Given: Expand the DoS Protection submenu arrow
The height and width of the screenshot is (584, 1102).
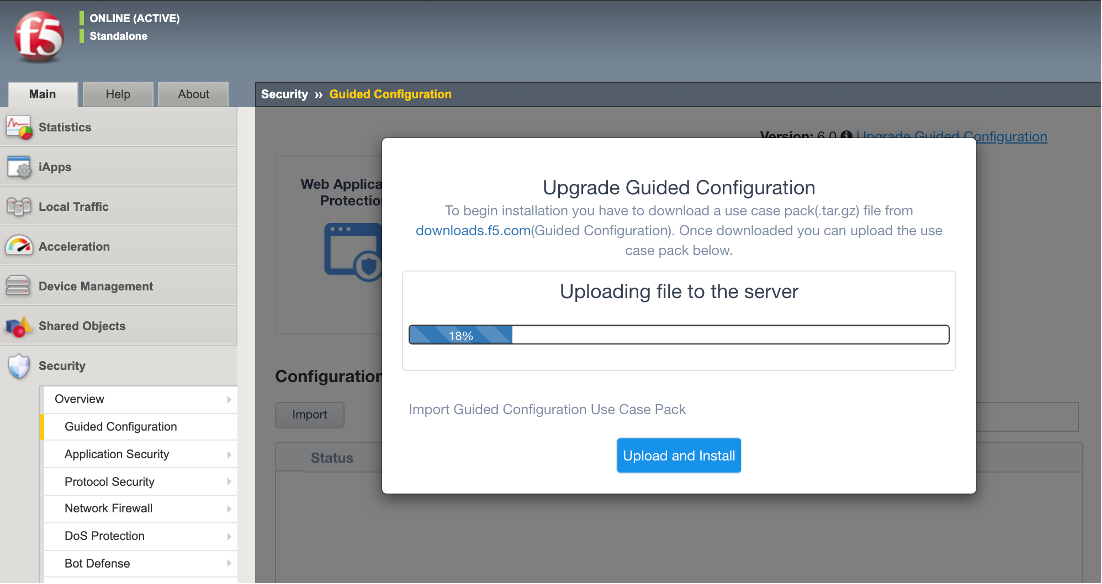Looking at the screenshot, I should click(229, 536).
